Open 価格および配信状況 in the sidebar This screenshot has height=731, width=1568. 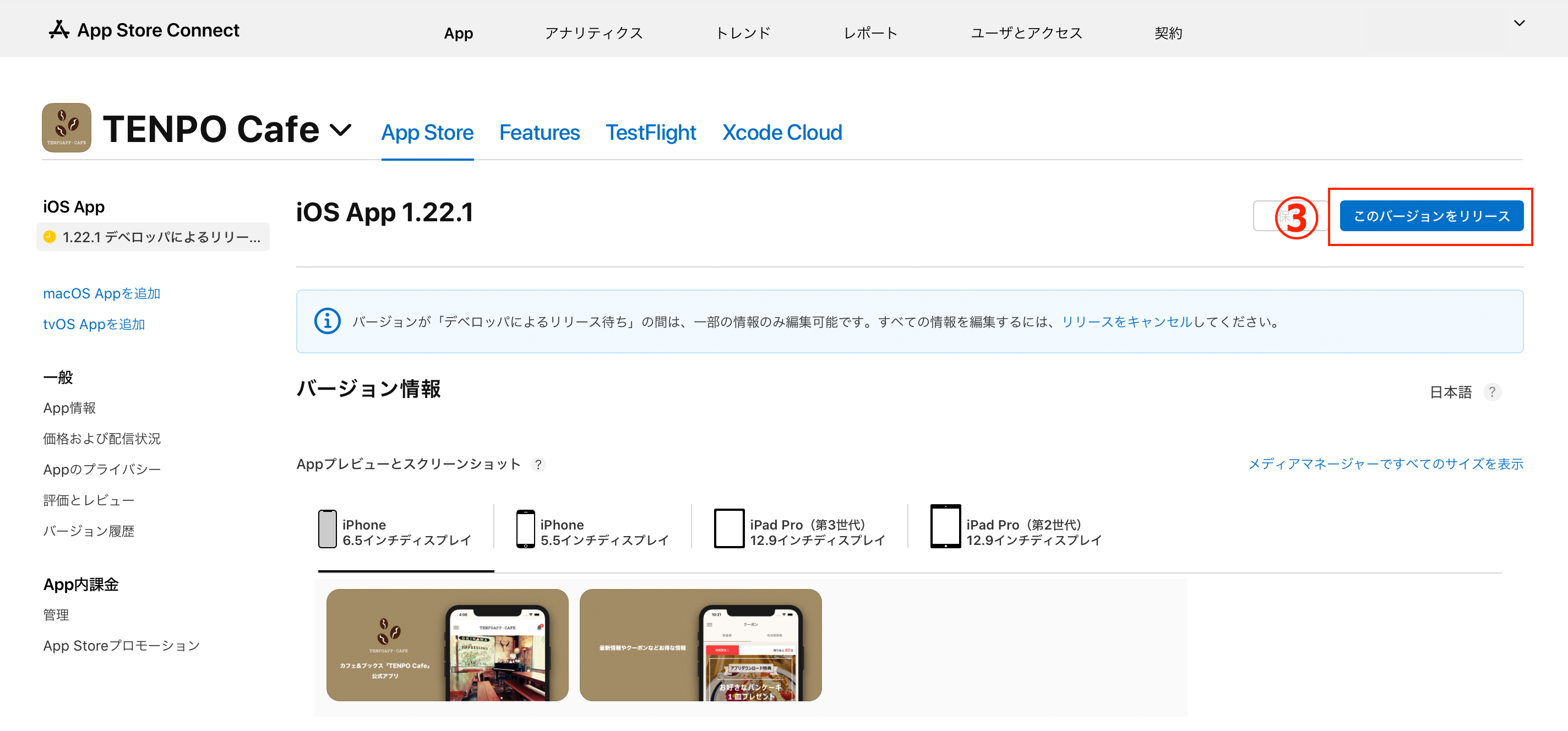[x=102, y=438]
